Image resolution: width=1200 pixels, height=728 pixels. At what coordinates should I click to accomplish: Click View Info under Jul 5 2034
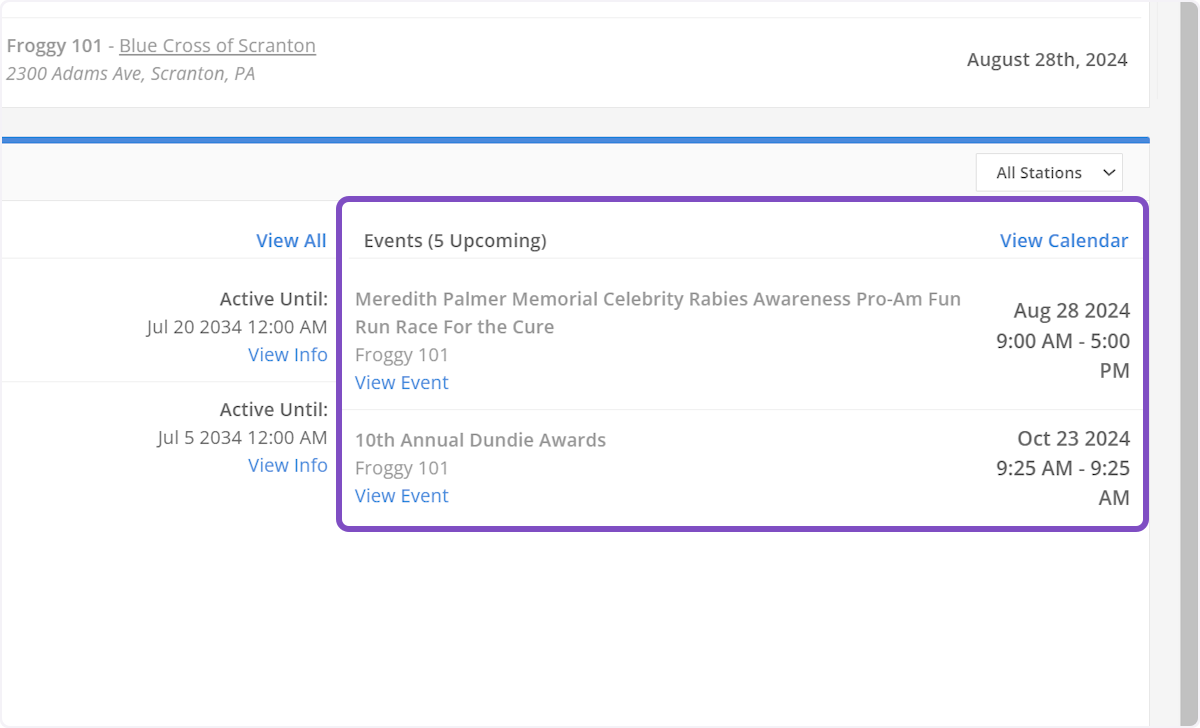coord(288,465)
